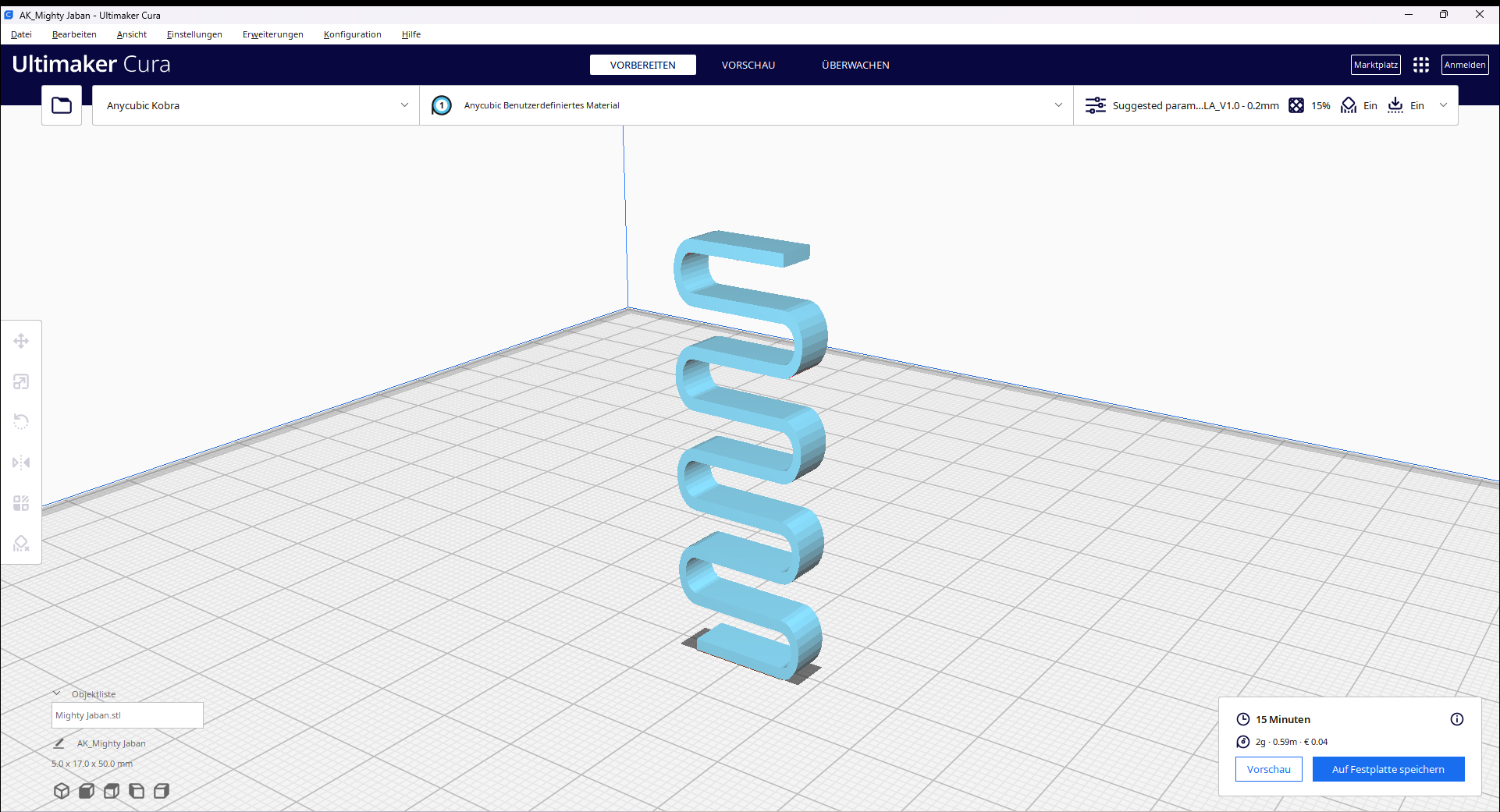The width and height of the screenshot is (1500, 812).
Task: Open print settings via slider icon
Action: pyautogui.click(x=1095, y=105)
